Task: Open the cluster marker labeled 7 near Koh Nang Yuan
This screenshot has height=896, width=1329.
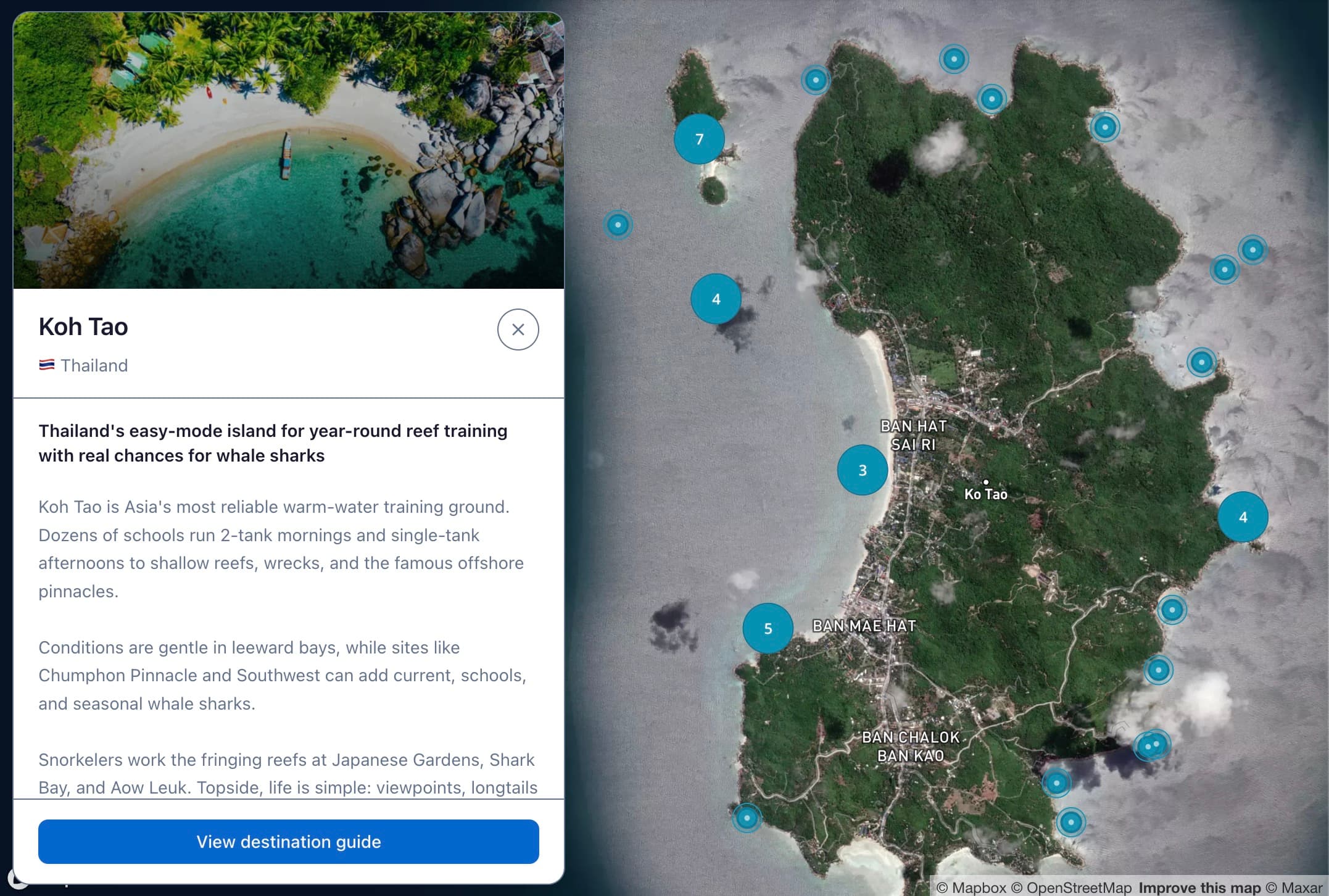Action: tap(699, 139)
